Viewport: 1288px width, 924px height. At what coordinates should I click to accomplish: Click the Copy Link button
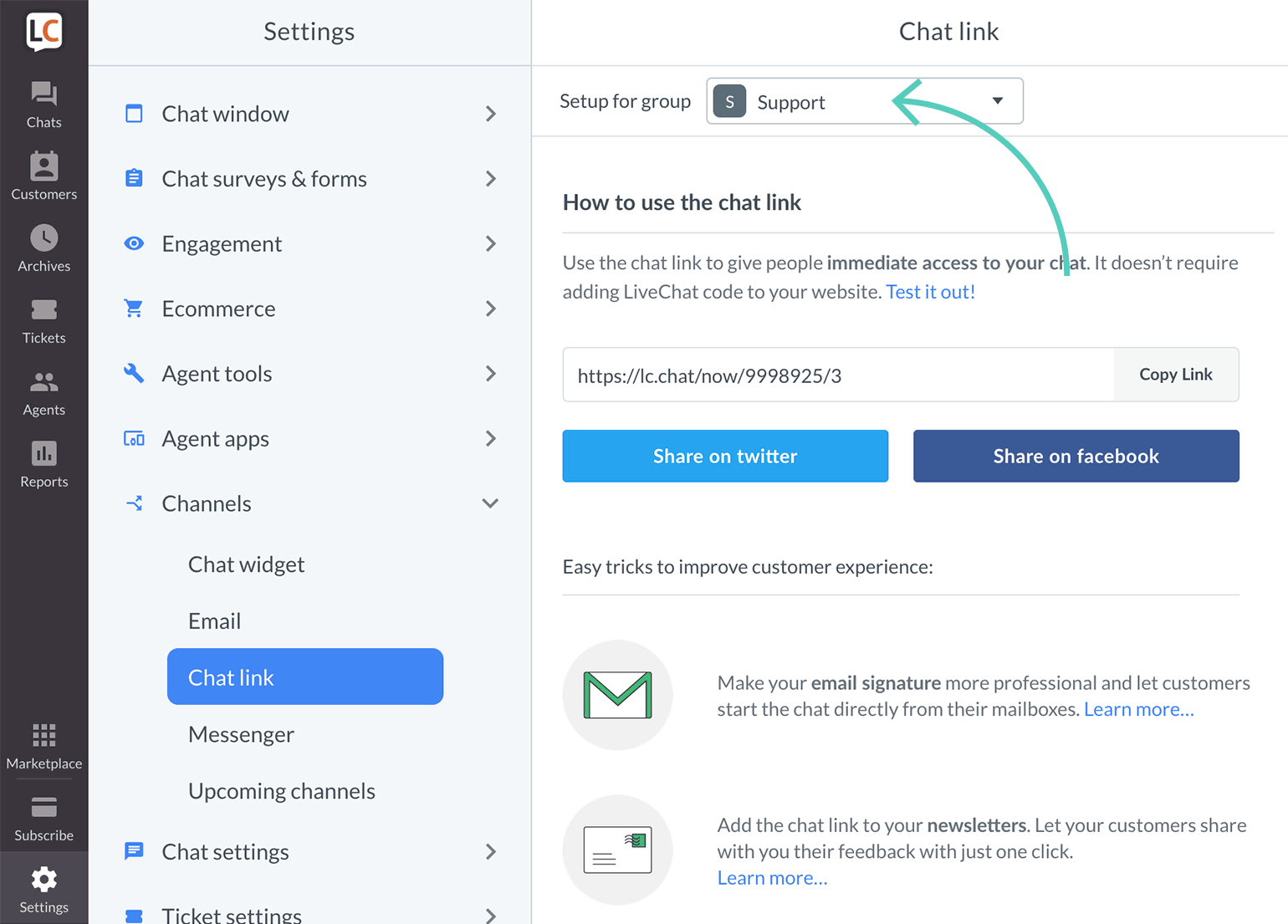[x=1176, y=375]
